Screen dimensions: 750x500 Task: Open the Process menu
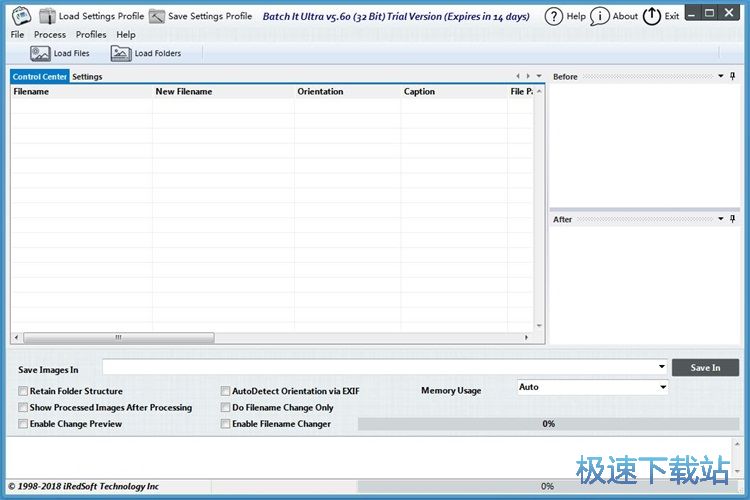click(50, 34)
